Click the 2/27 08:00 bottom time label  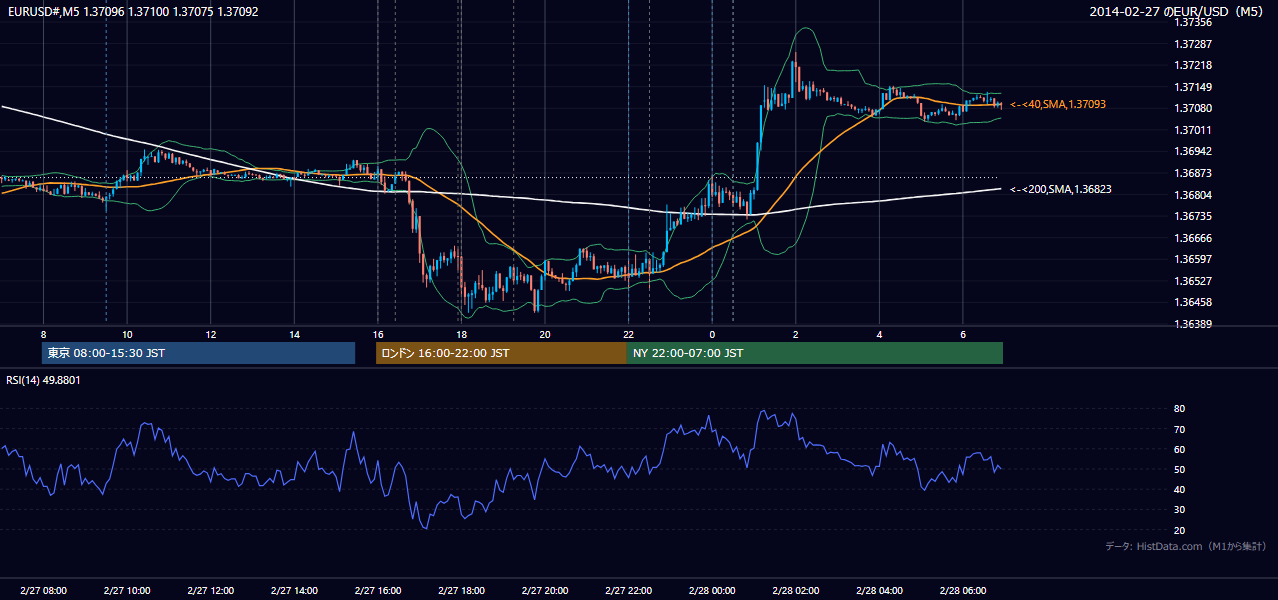coord(43,591)
